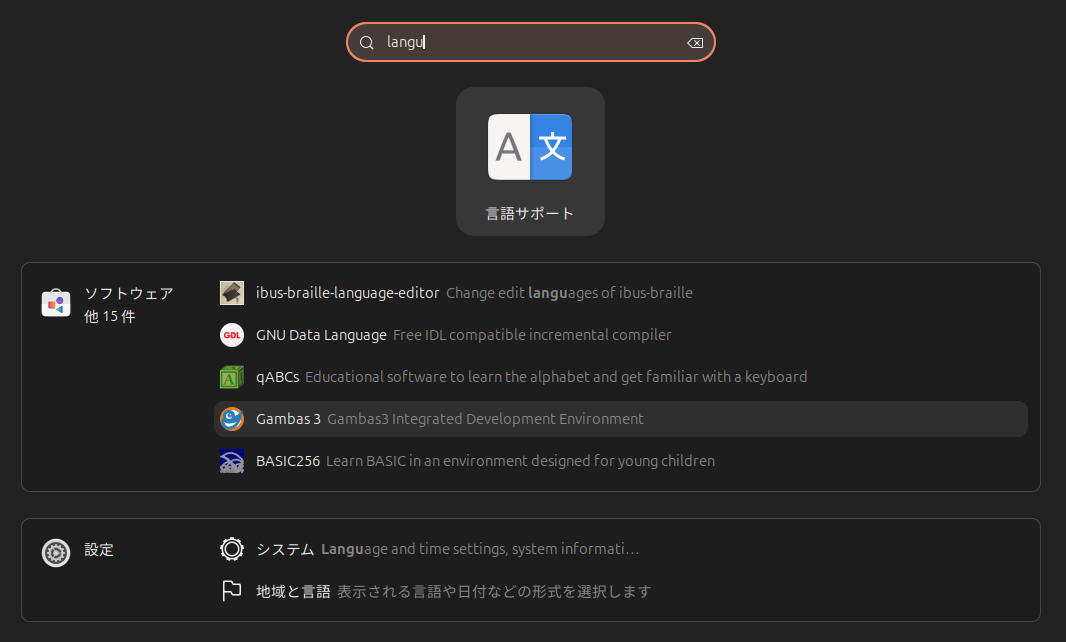Clear the search using the backspace icon
The width and height of the screenshot is (1066, 642).
pyautogui.click(x=694, y=42)
